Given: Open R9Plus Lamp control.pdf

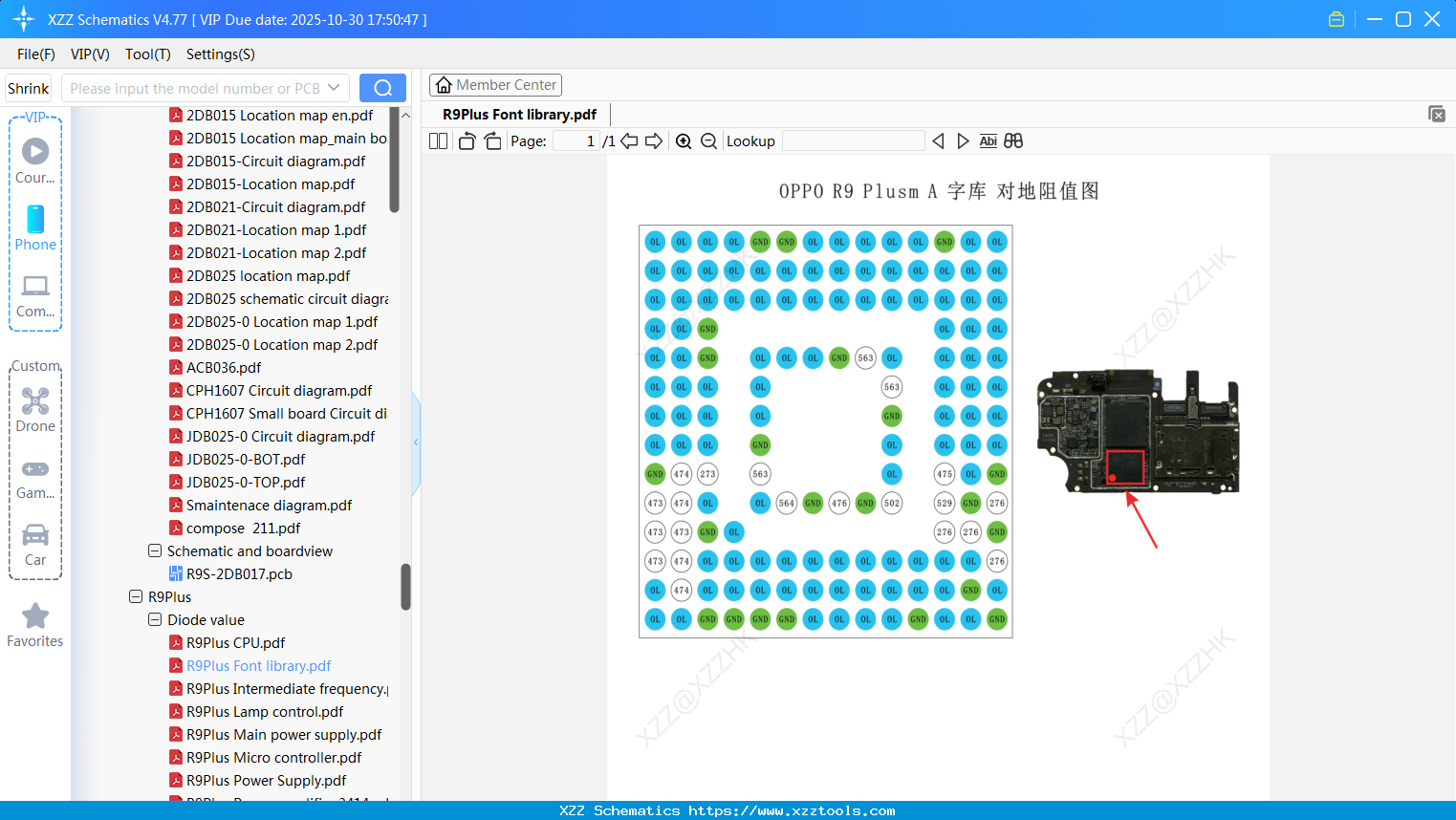Looking at the screenshot, I should [x=265, y=711].
